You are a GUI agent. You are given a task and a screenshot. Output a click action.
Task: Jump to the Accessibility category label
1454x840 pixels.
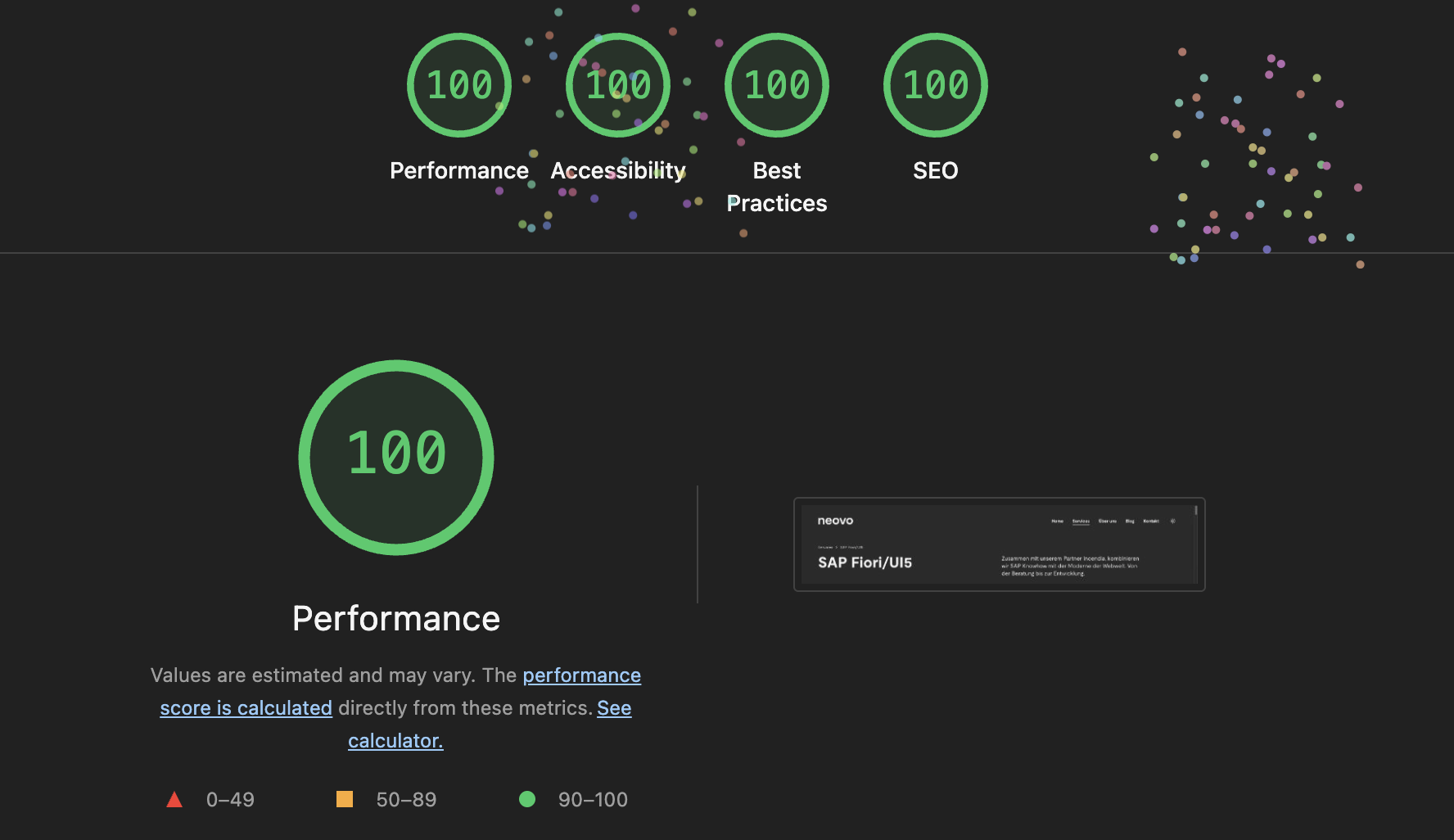pos(618,170)
